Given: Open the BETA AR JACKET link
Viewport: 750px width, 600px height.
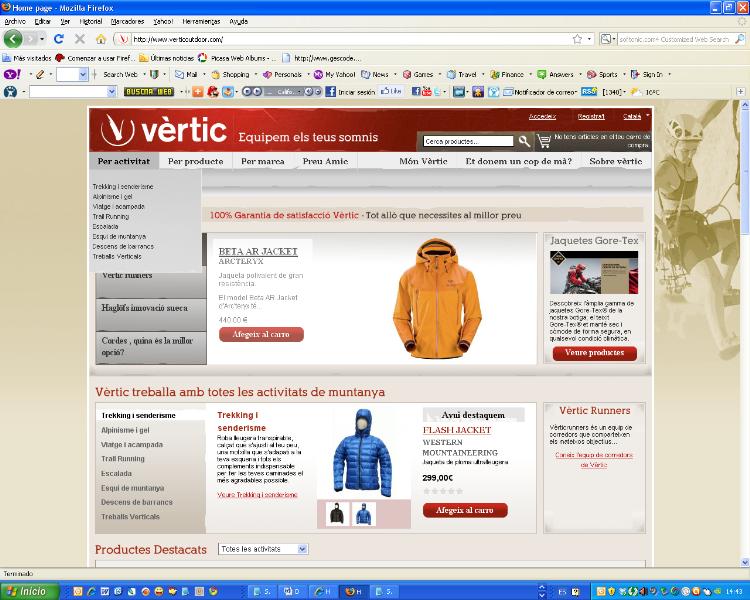Looking at the screenshot, I should click(x=258, y=252).
